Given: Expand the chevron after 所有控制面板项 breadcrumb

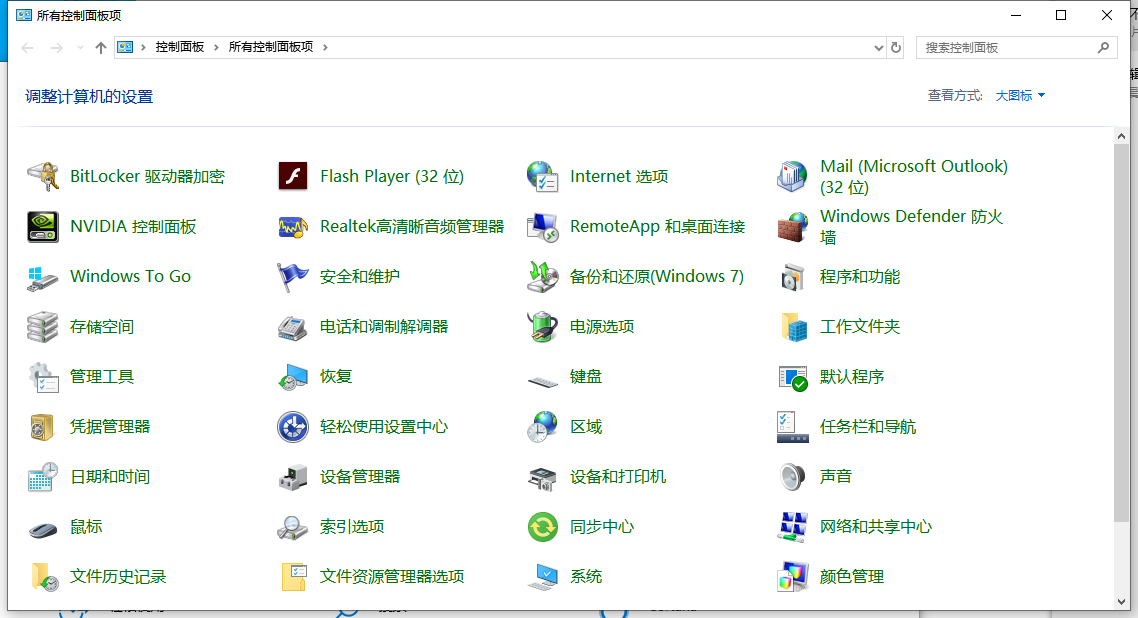Looking at the screenshot, I should click(325, 47).
